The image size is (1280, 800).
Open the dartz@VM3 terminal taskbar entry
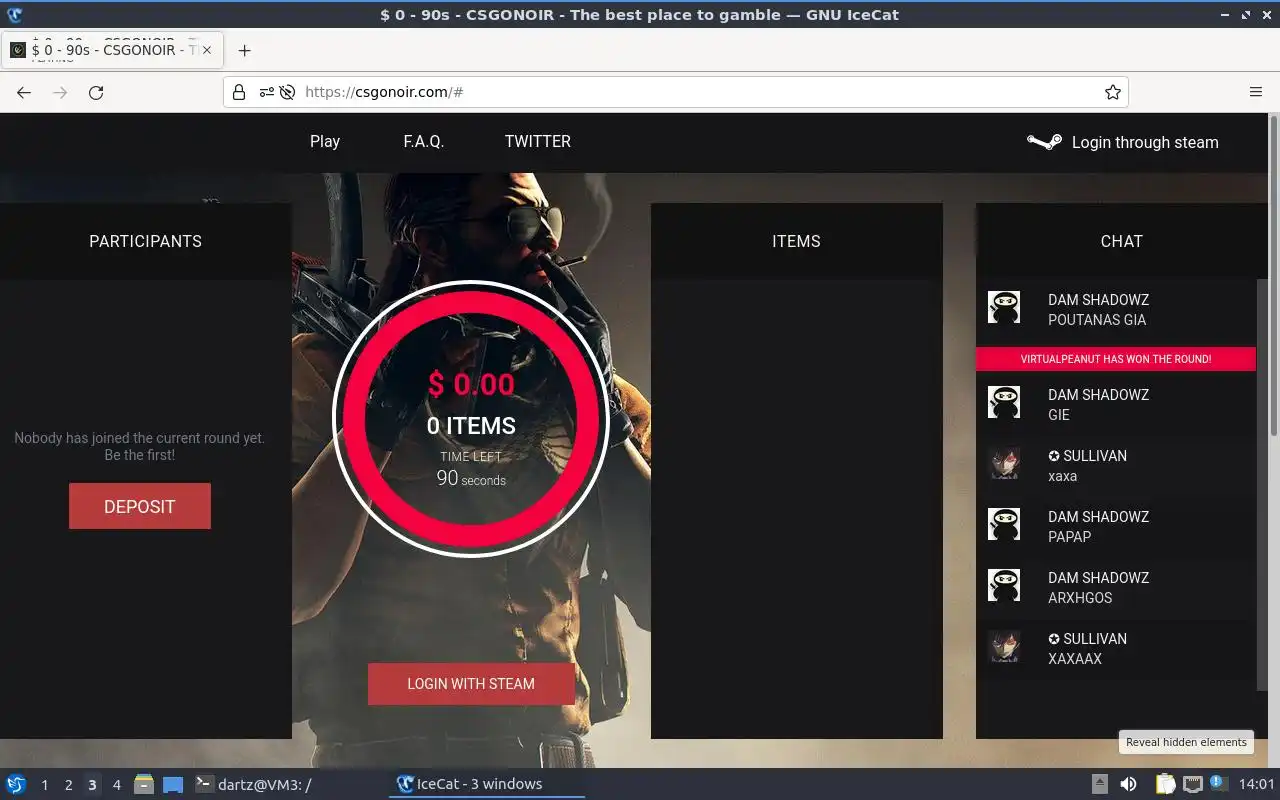pos(253,784)
